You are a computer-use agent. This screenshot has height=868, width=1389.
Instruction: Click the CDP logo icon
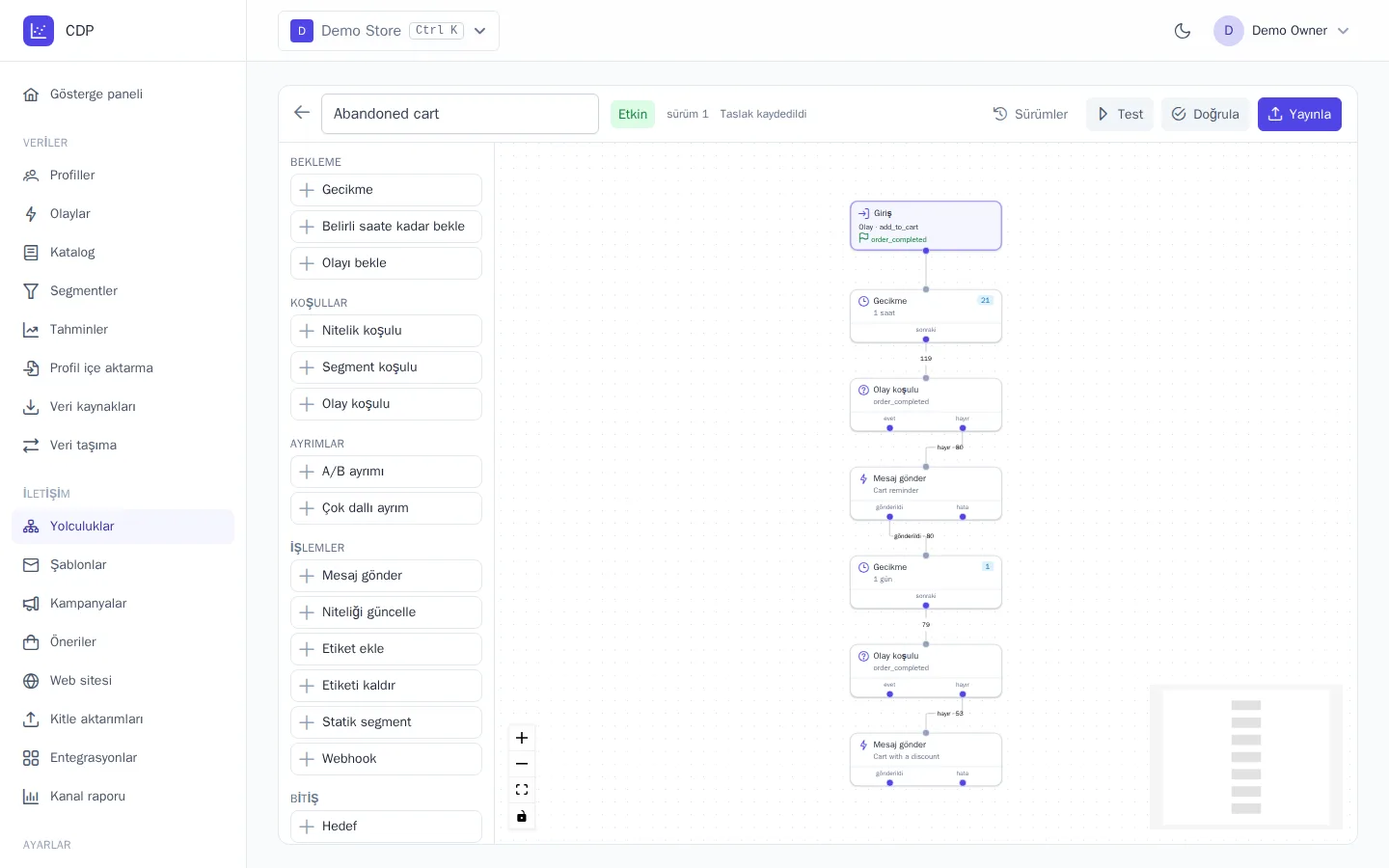pyautogui.click(x=39, y=31)
